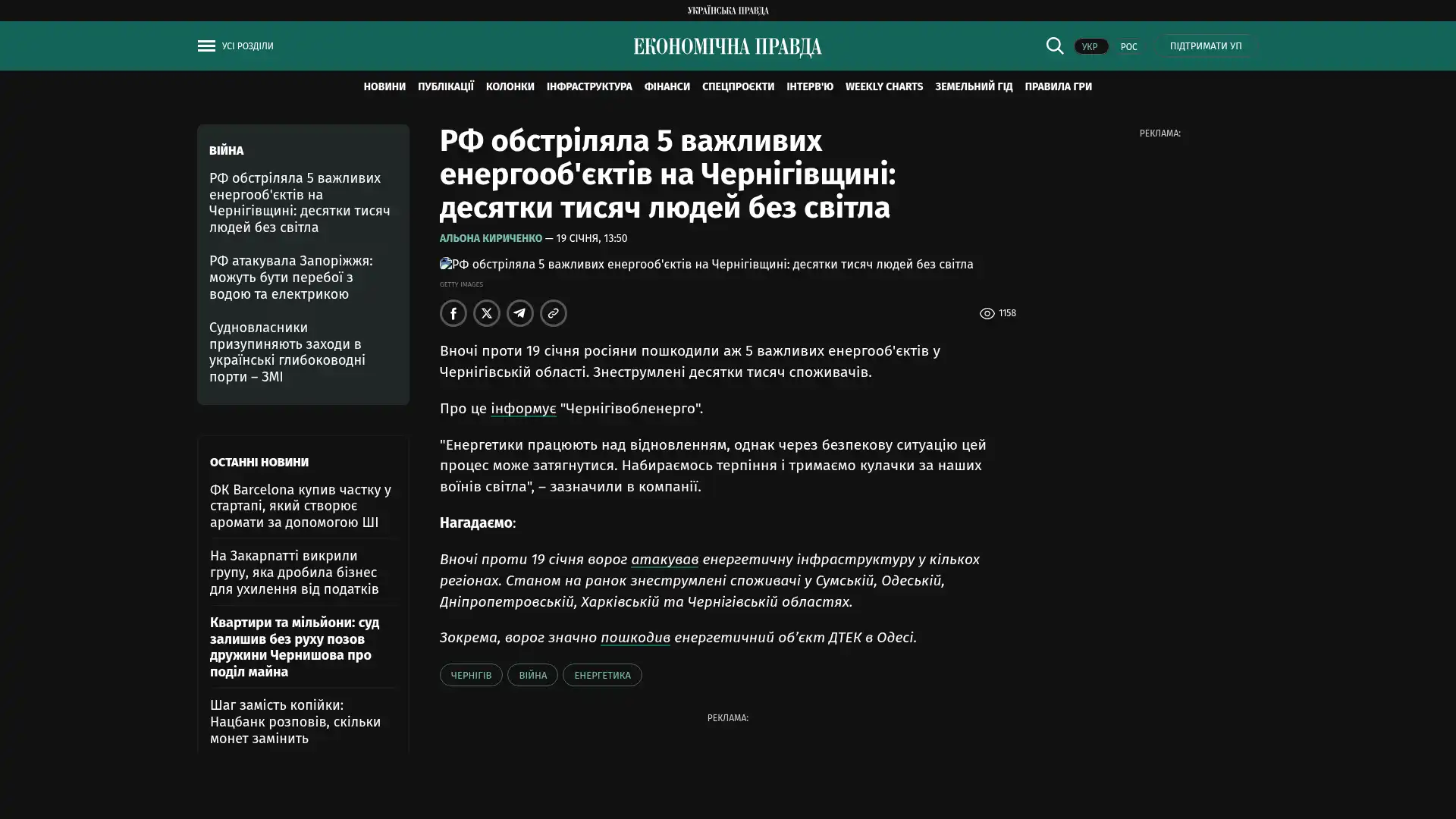
Task: Switch language to УКР
Action: coord(1090,47)
